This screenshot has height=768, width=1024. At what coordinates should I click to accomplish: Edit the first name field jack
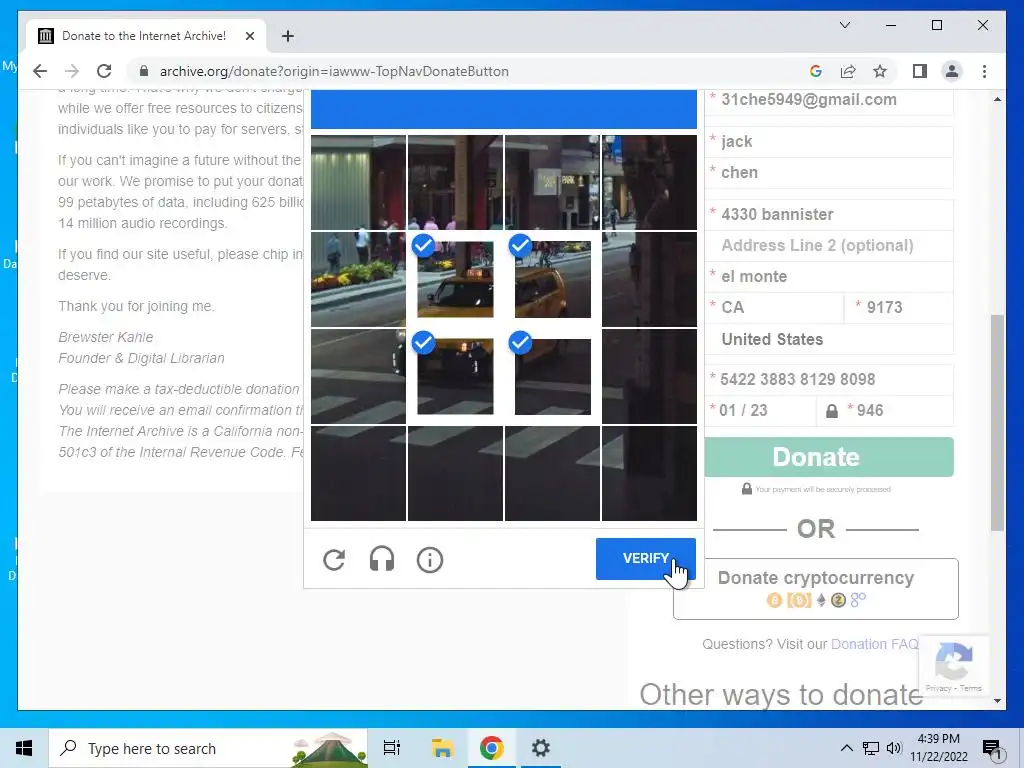[829, 142]
